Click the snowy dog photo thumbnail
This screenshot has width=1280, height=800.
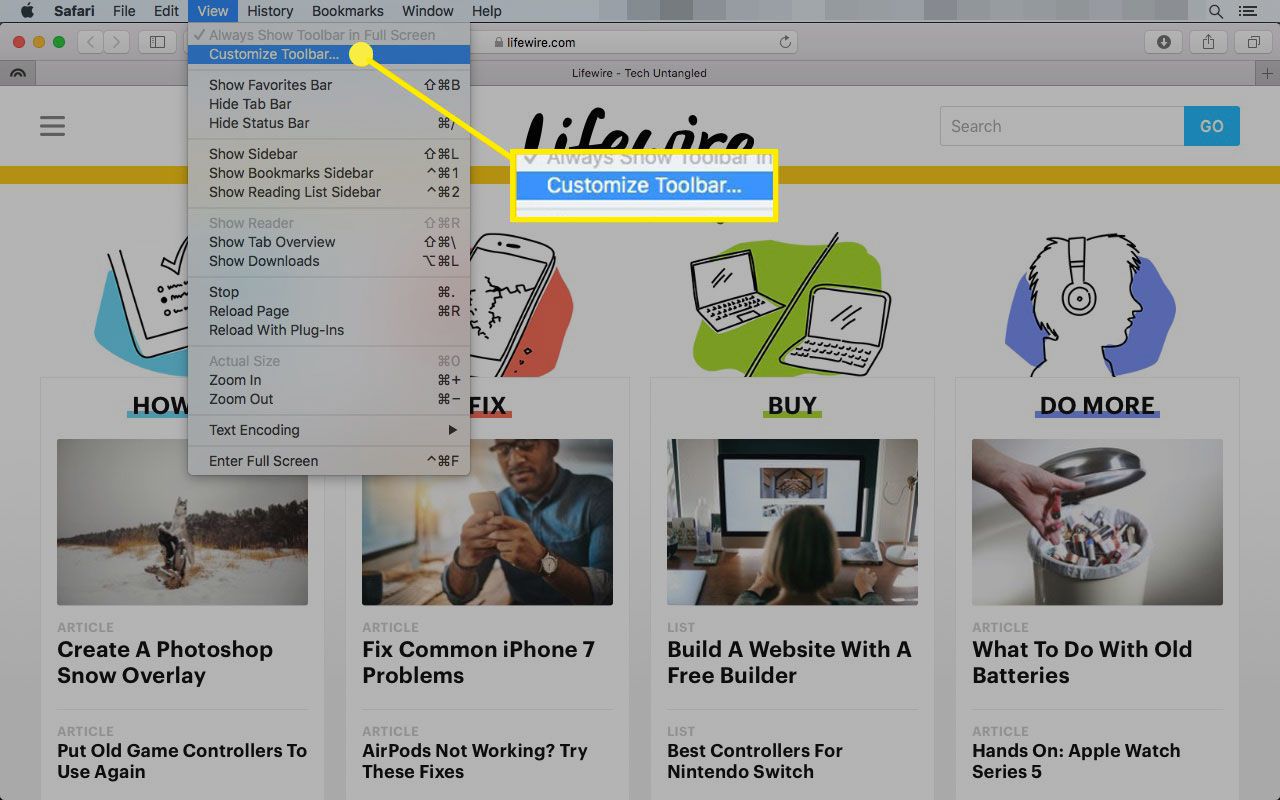[x=182, y=522]
